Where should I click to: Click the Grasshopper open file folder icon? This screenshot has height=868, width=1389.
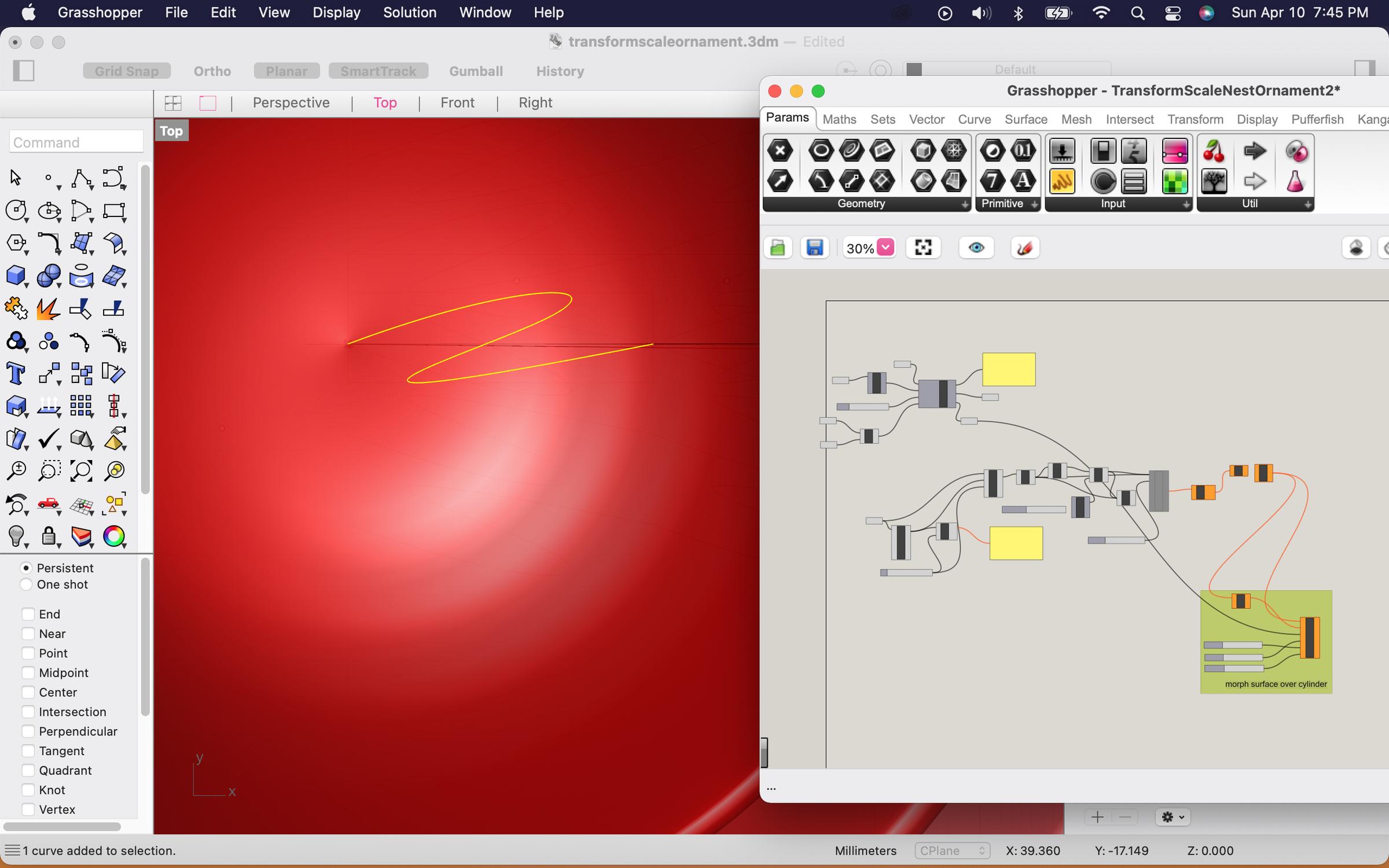pos(778,248)
